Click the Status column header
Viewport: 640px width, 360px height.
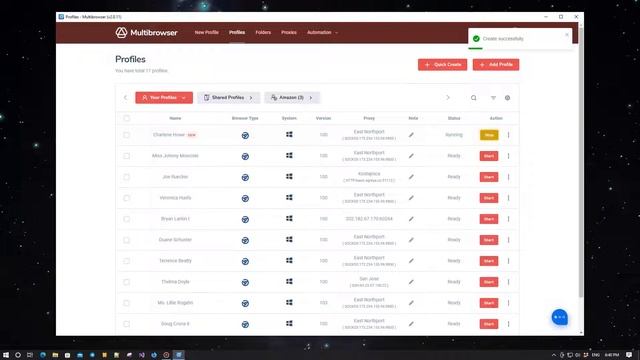(x=454, y=118)
